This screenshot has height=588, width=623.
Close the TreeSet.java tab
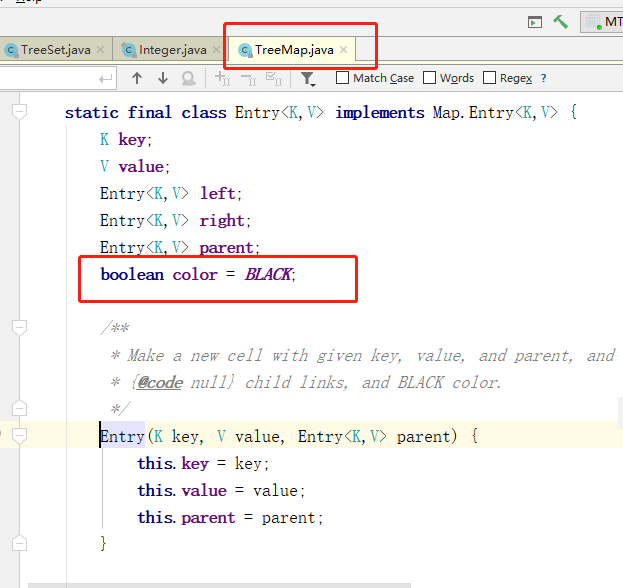[101, 50]
